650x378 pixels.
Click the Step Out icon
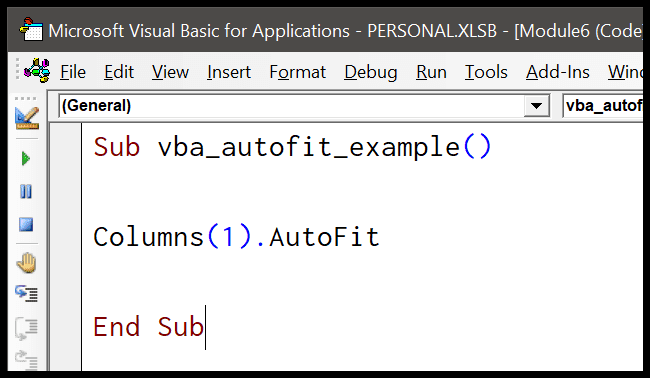pos(27,359)
